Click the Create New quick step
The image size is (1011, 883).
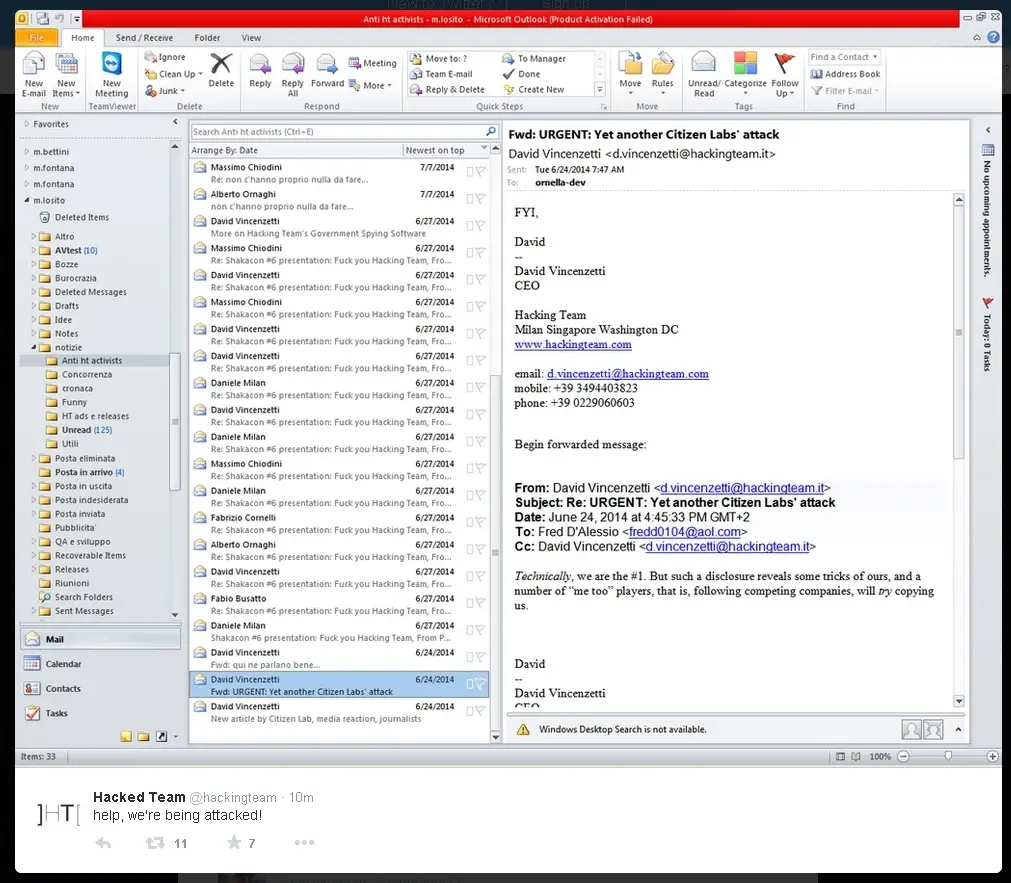point(534,90)
